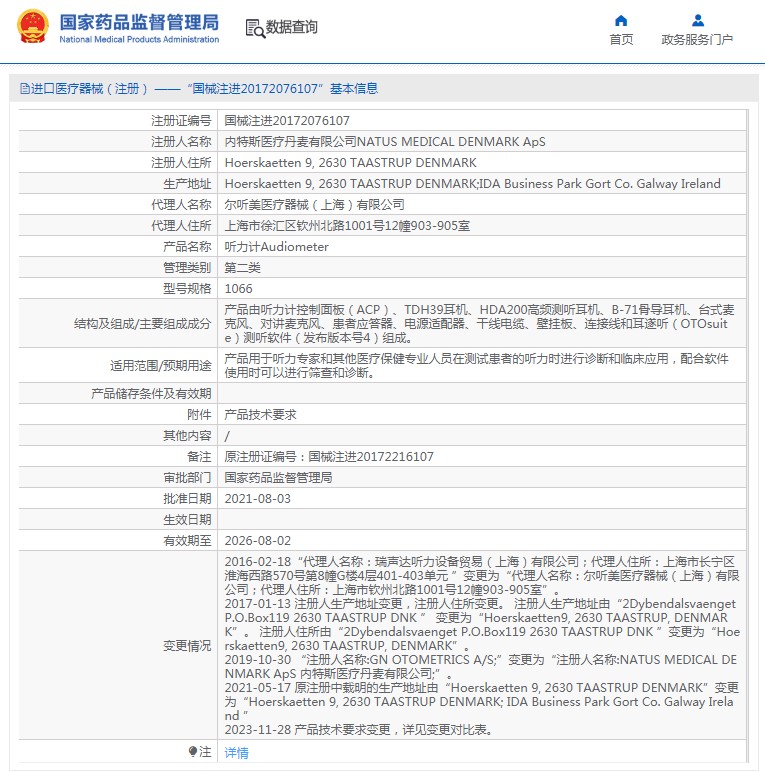Go to 首页 via the home icon
The width and height of the screenshot is (765, 772).
621,21
